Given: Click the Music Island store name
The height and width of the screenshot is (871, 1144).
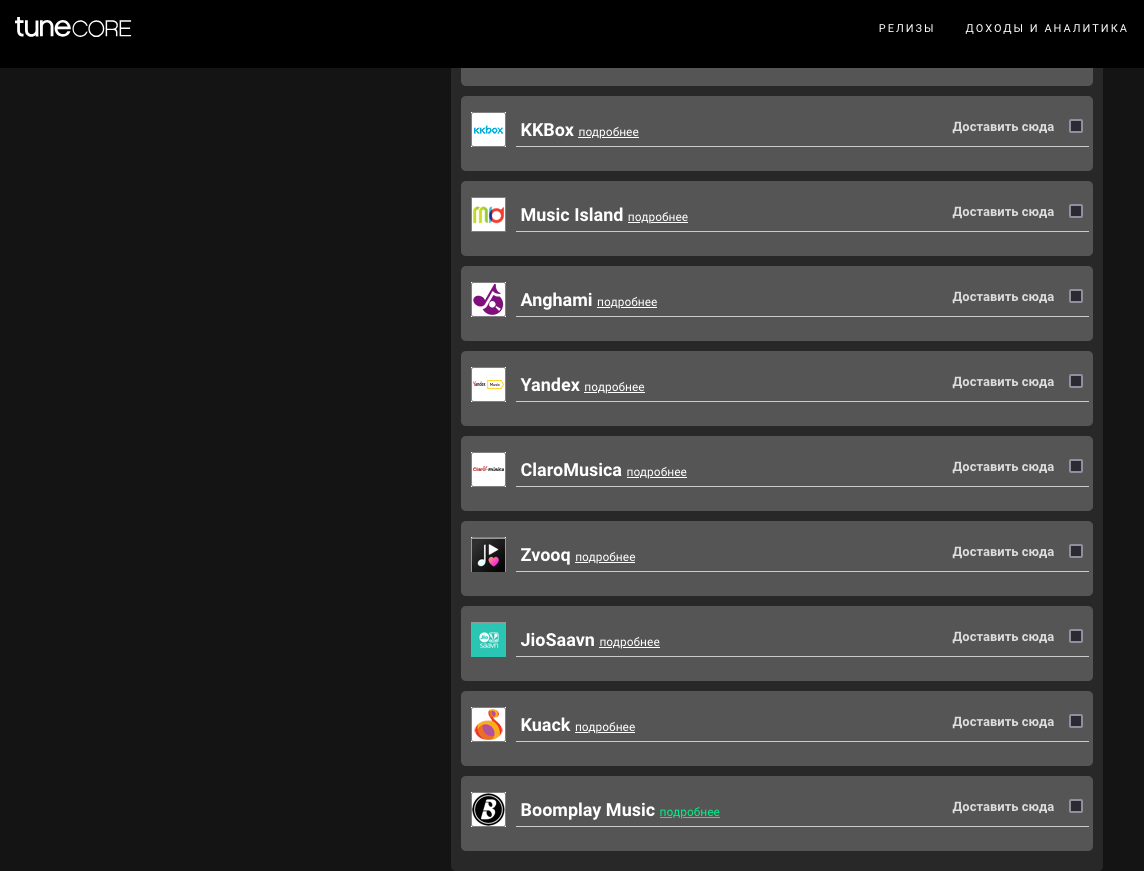Looking at the screenshot, I should click(x=572, y=215).
